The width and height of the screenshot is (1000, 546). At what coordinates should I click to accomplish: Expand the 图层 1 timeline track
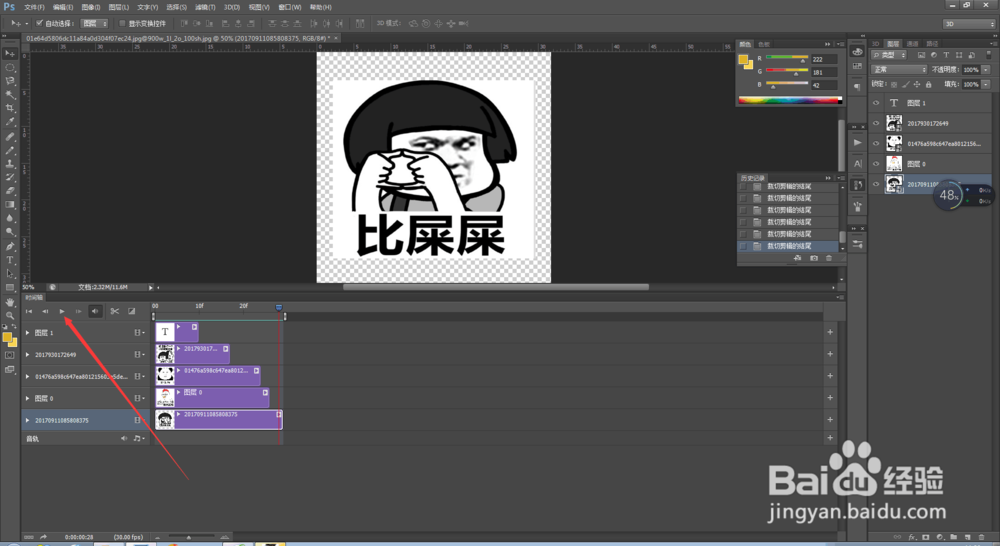[27, 332]
